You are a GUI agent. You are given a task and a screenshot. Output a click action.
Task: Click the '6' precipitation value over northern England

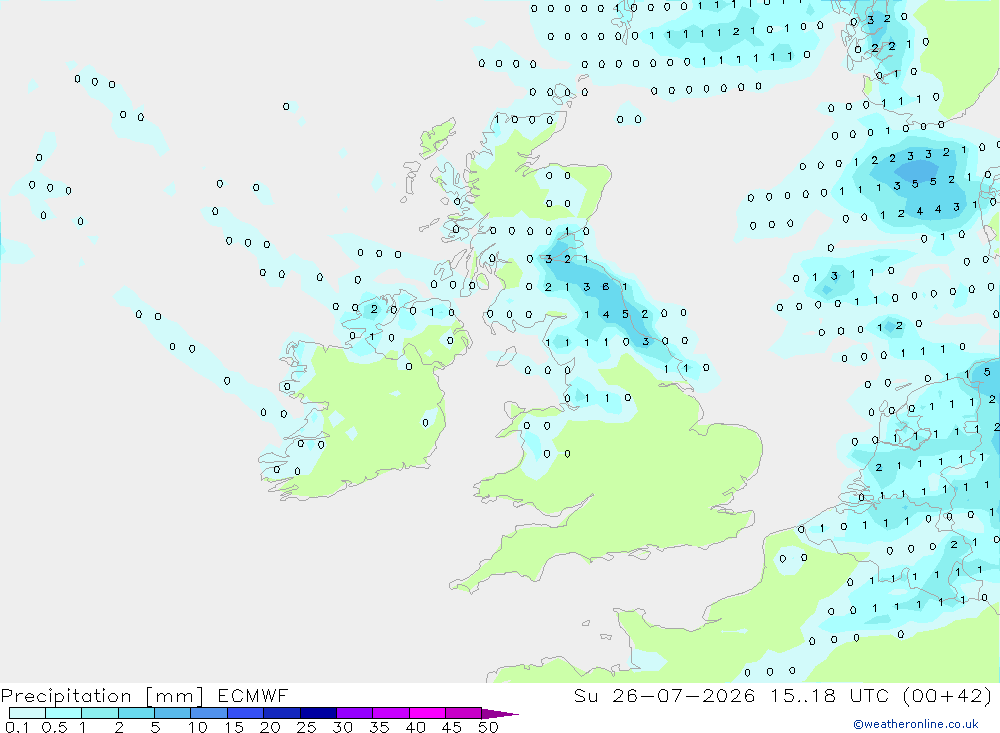coord(605,287)
